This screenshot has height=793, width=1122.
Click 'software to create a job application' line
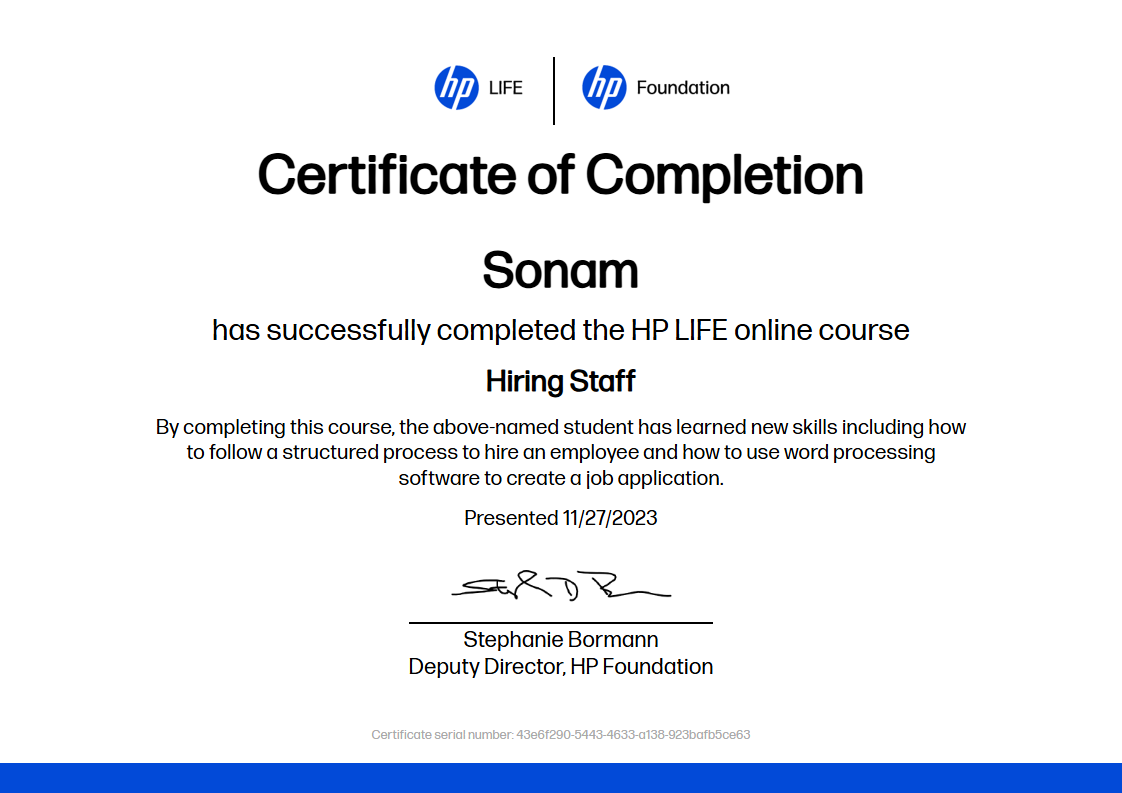tap(560, 478)
